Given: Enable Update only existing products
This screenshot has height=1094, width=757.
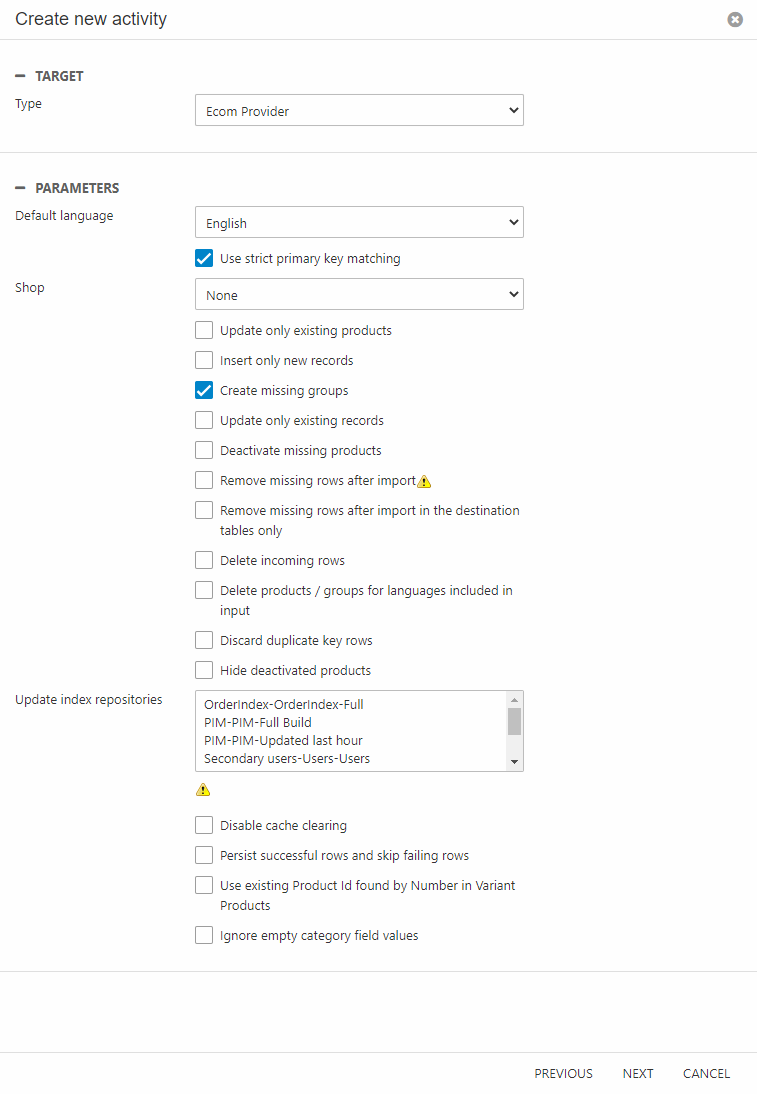Looking at the screenshot, I should [x=204, y=331].
